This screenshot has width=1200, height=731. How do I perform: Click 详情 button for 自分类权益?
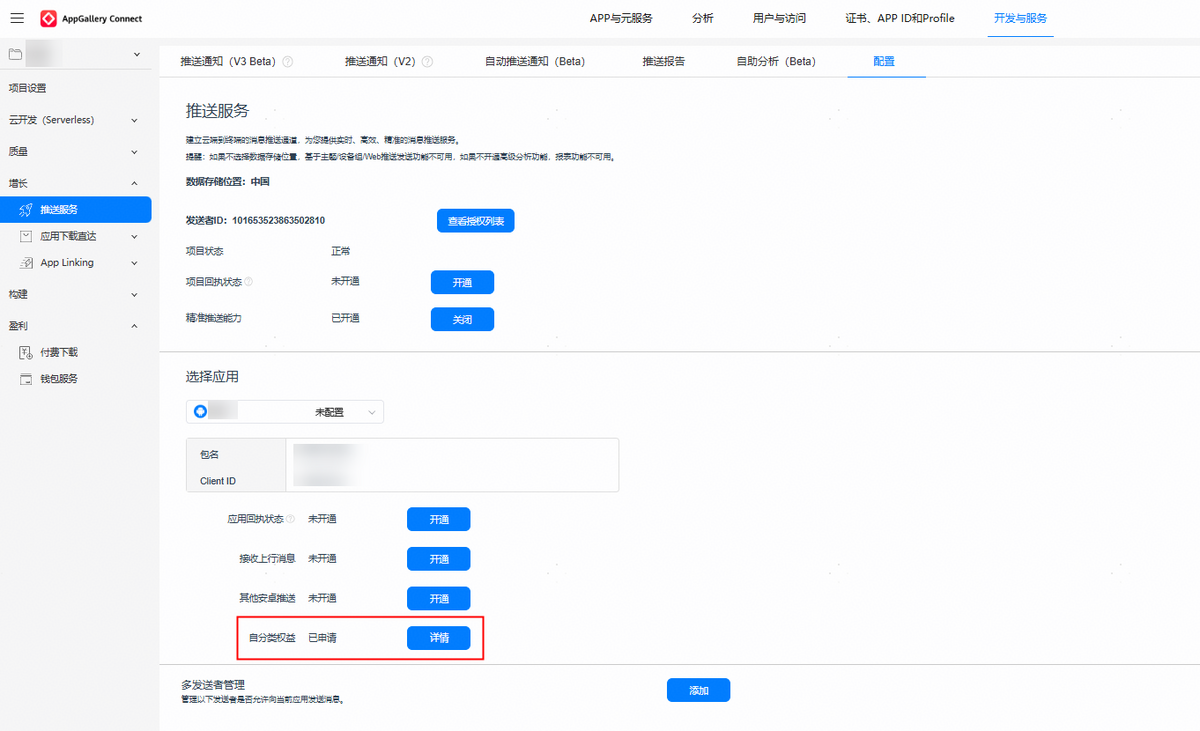click(x=438, y=638)
